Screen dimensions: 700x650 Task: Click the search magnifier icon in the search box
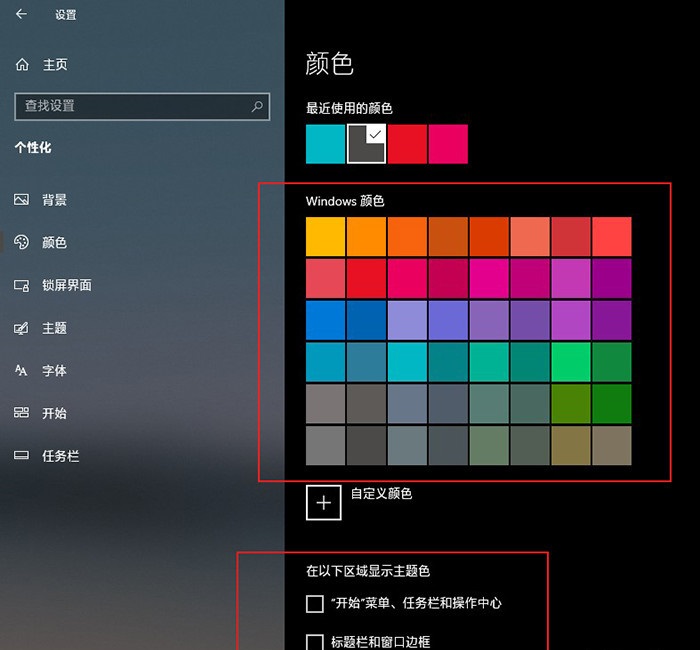(x=257, y=106)
